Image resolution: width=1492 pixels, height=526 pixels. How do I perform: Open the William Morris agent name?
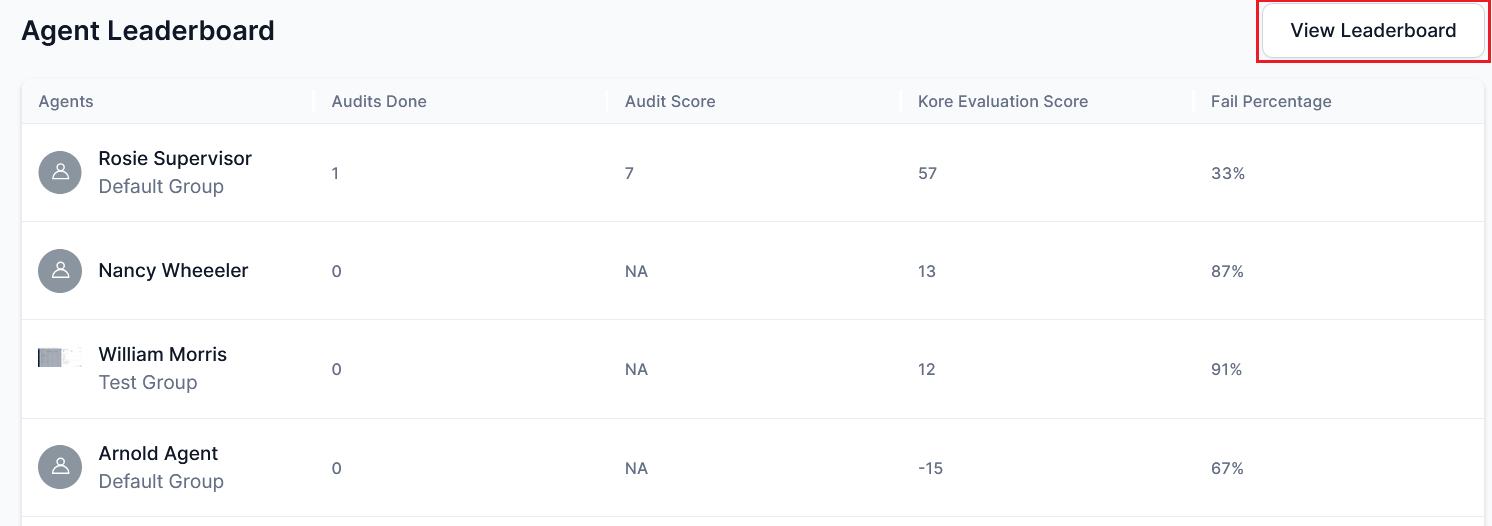pos(162,354)
